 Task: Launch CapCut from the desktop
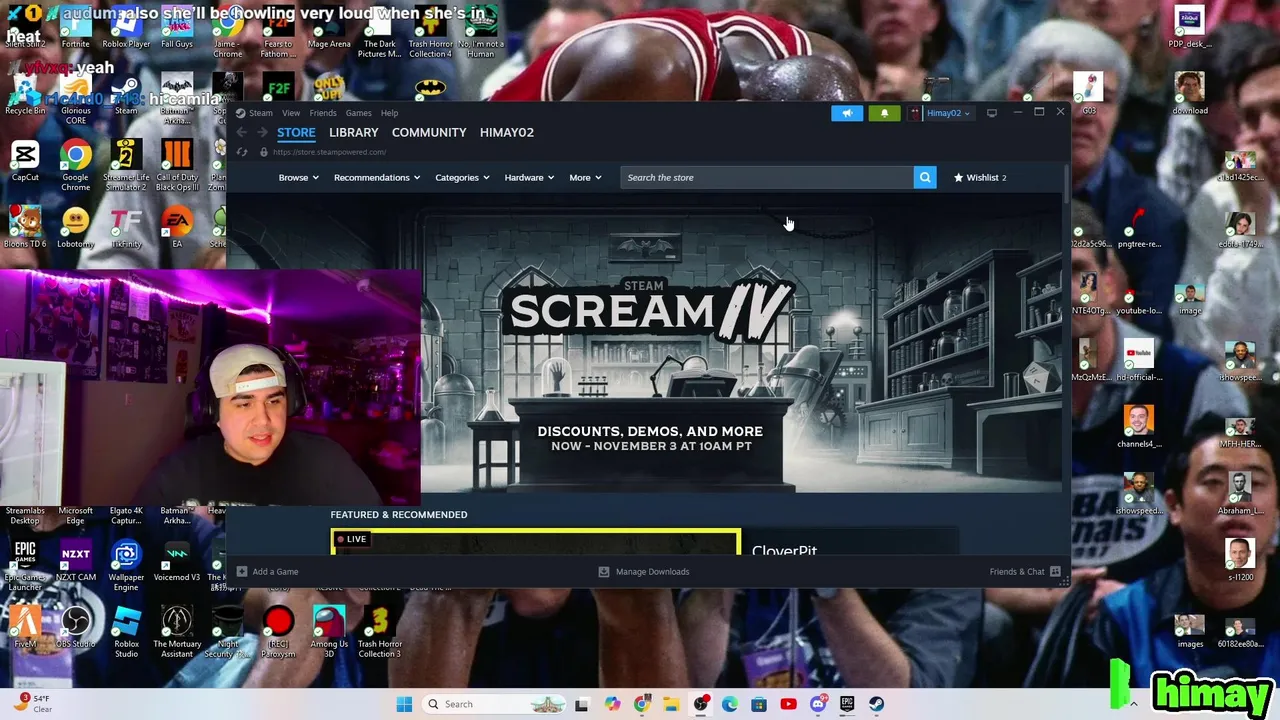point(25,161)
